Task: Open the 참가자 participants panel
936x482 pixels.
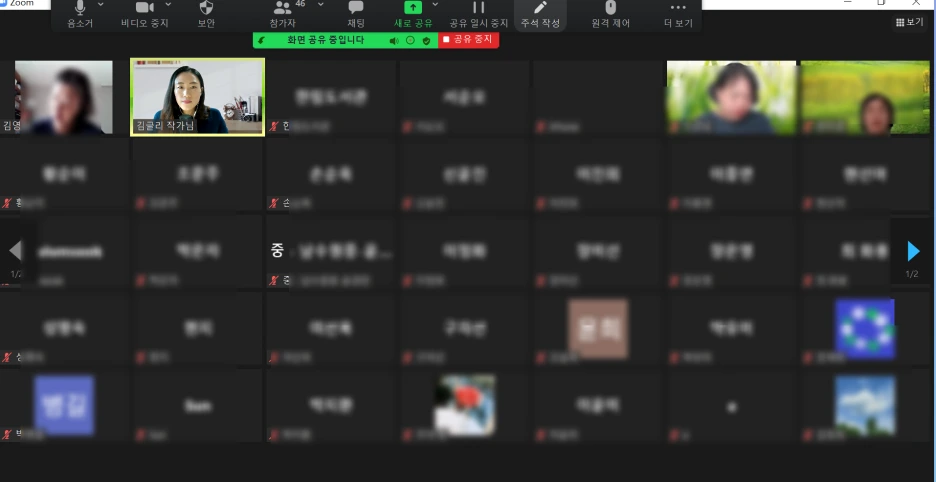Action: point(282,15)
